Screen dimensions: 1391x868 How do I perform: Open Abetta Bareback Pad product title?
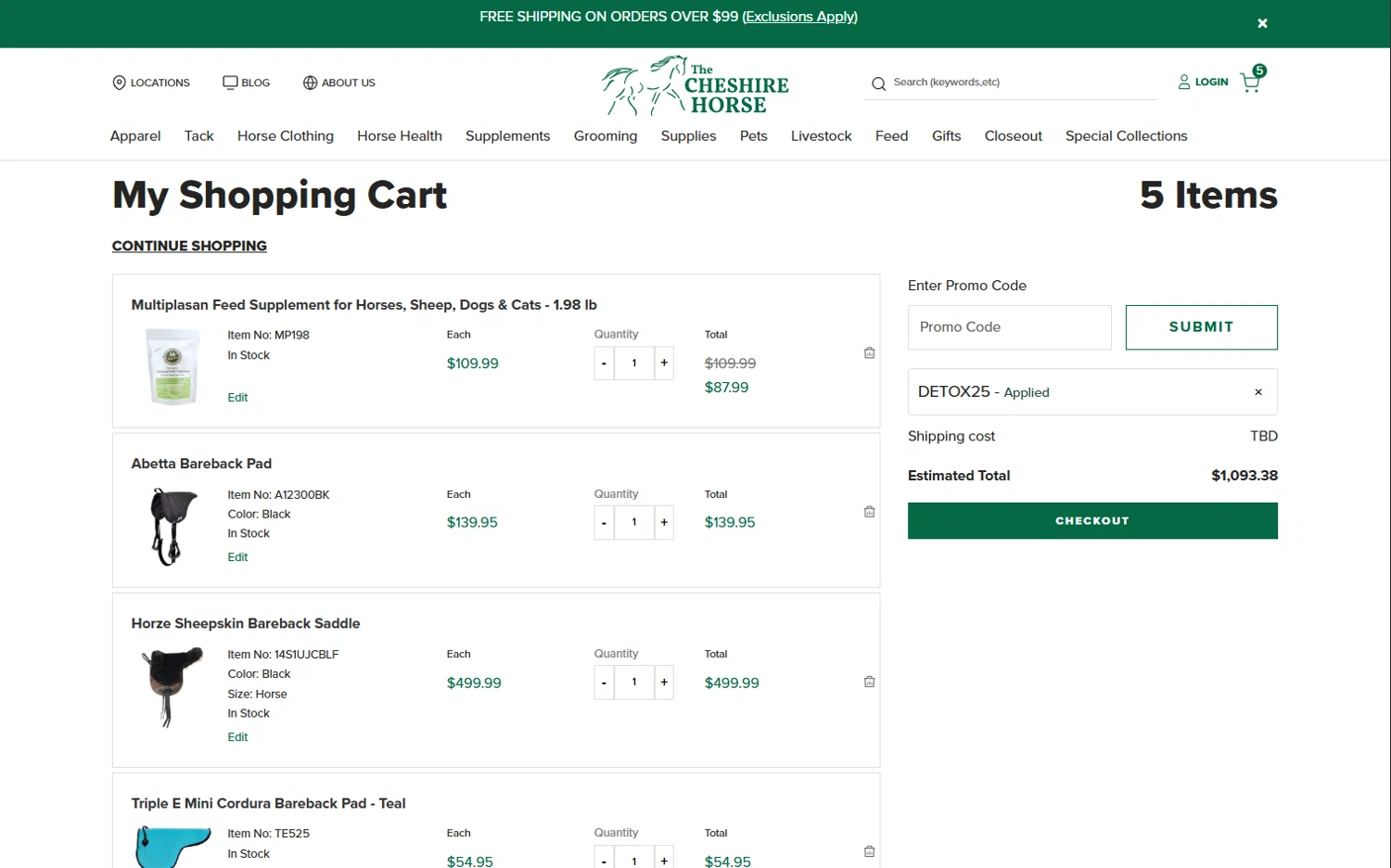point(201,464)
